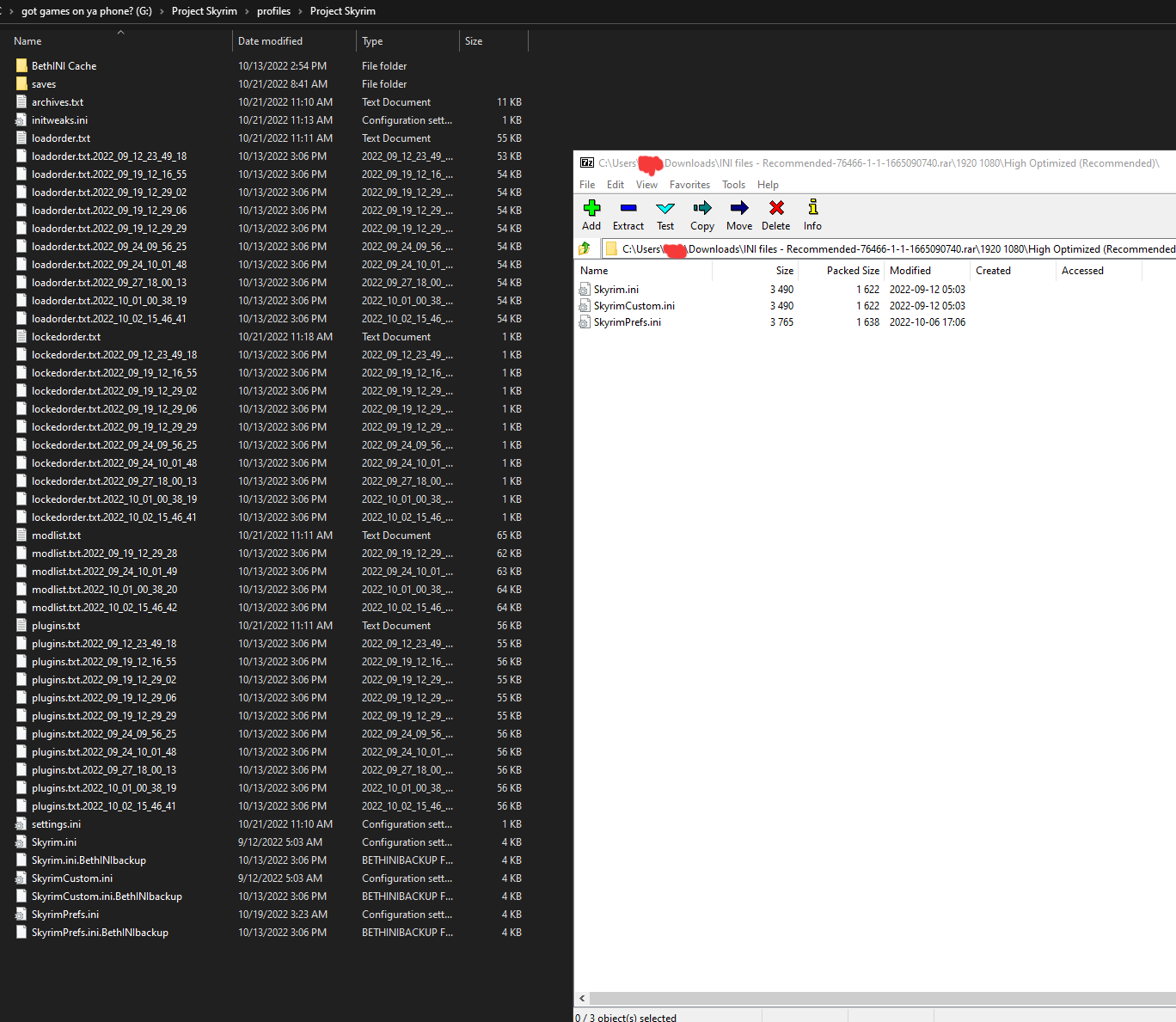Select loadorder.txt.2022_09_12_23_49_18 file

(x=109, y=156)
